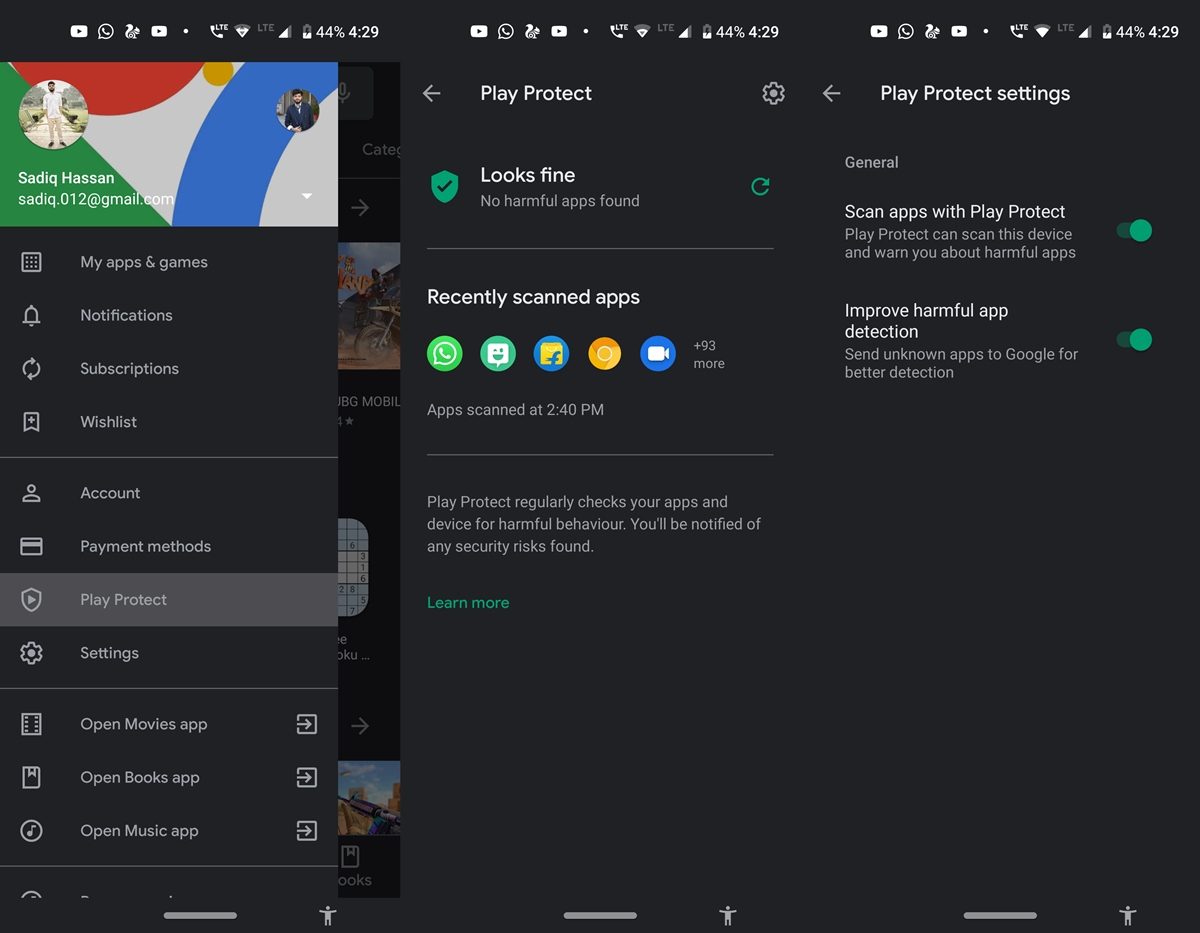Open Wishlist menu item
The image size is (1200, 933).
(x=169, y=421)
